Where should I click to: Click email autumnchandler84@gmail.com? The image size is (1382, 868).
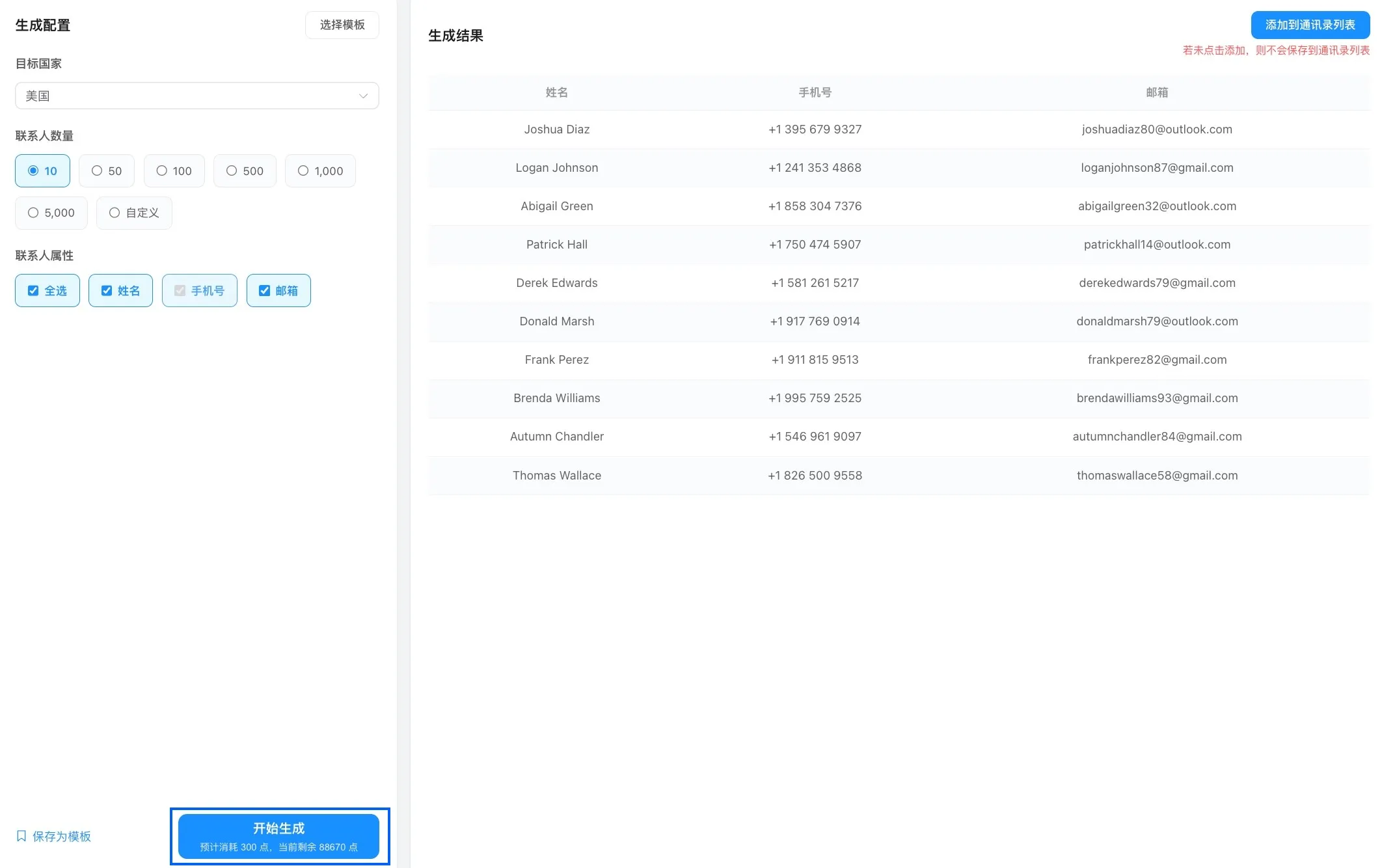(x=1157, y=436)
